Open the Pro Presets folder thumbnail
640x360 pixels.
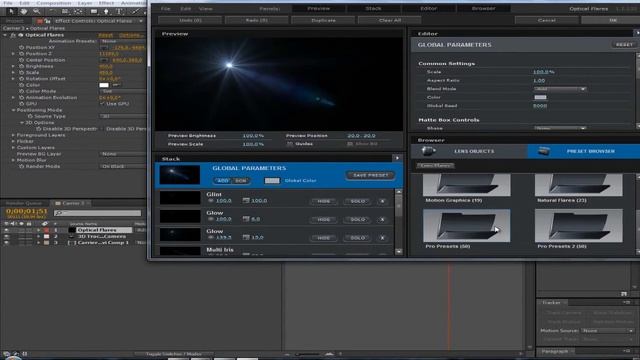tap(466, 226)
